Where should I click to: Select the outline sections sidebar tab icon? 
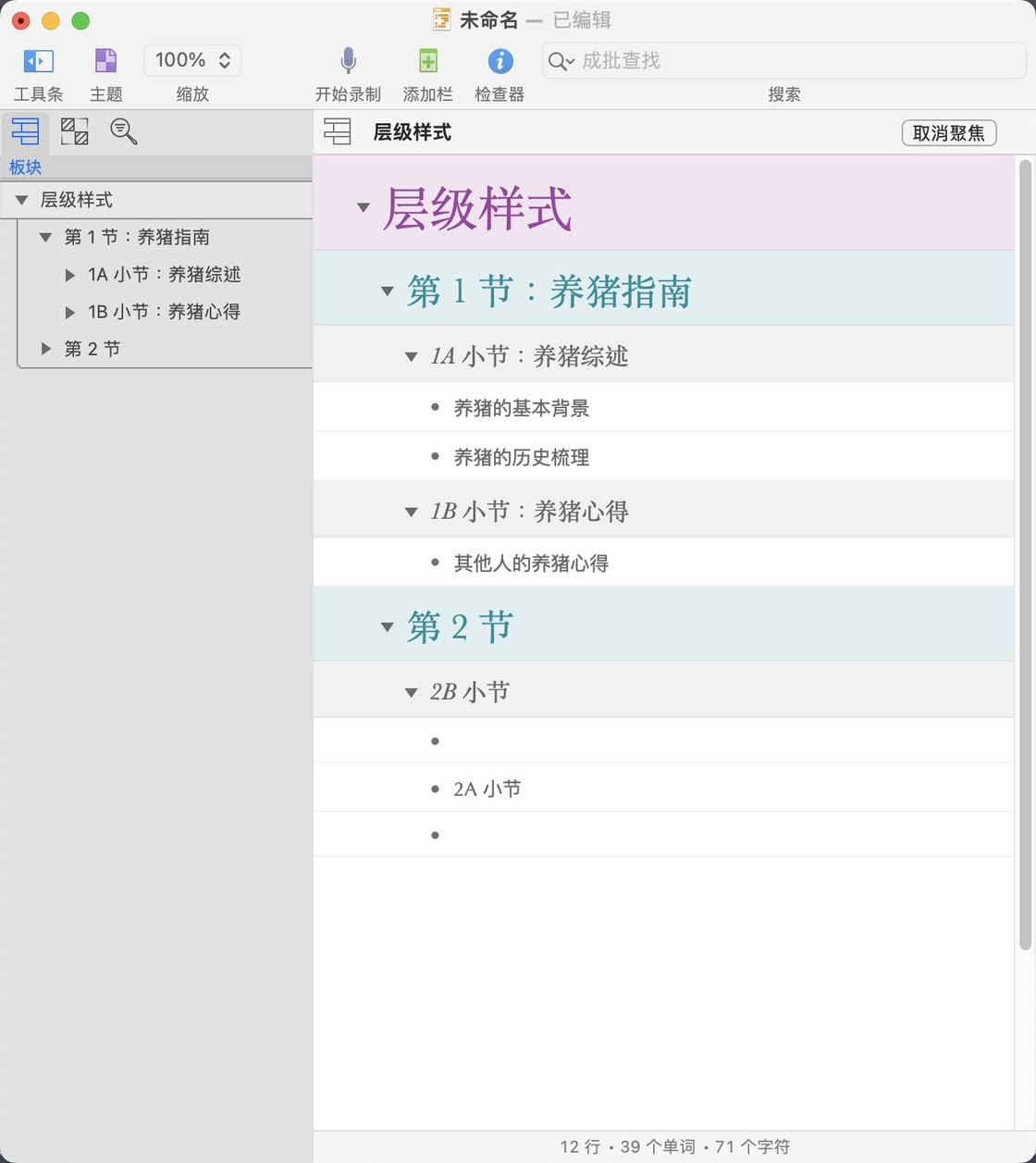25,131
